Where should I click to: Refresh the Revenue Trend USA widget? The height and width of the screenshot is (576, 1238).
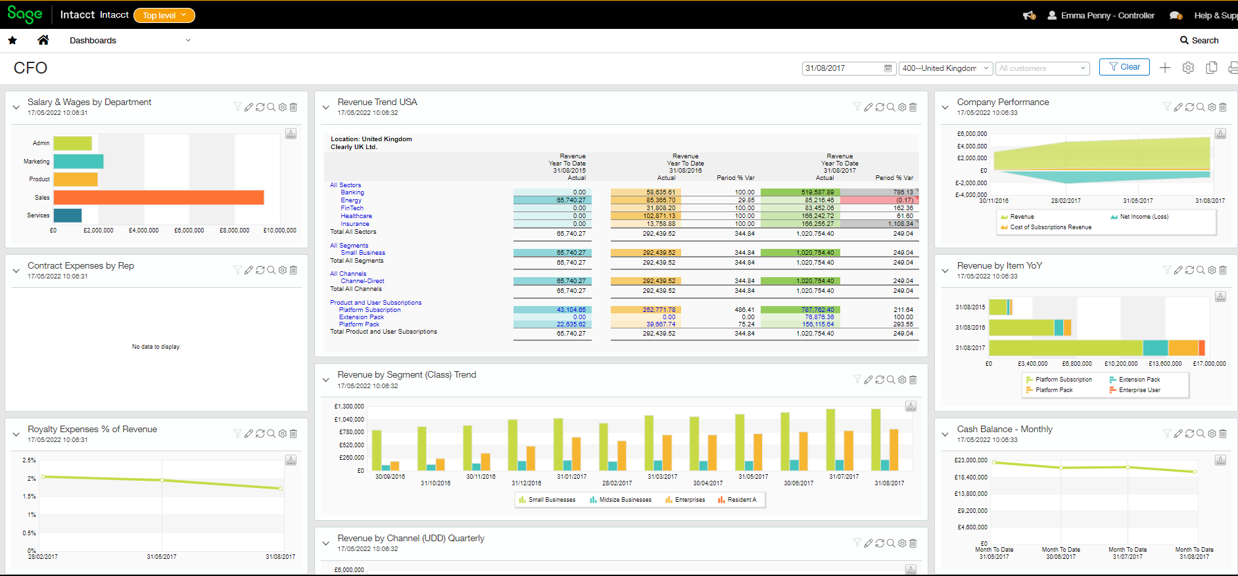click(880, 106)
